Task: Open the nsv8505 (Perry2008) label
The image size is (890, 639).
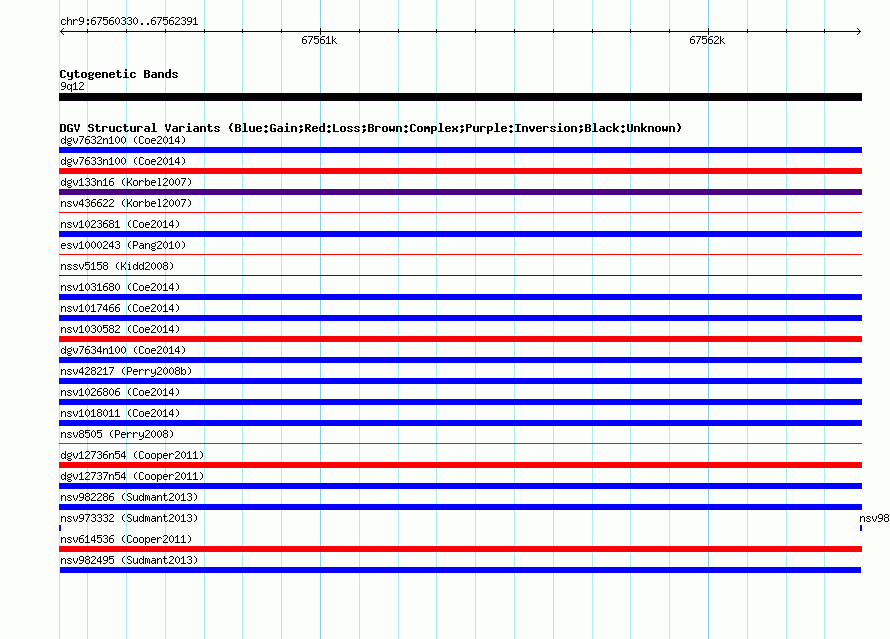Action: (x=117, y=434)
